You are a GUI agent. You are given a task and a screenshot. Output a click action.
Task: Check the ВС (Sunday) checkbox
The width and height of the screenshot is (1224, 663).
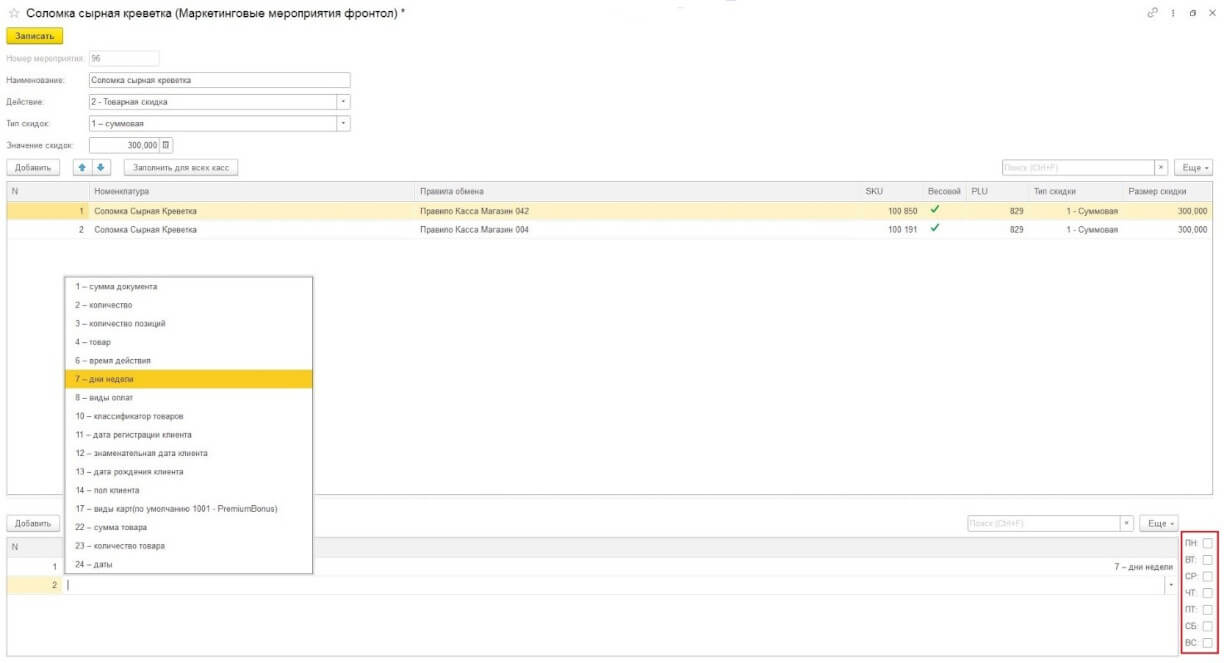(1207, 643)
